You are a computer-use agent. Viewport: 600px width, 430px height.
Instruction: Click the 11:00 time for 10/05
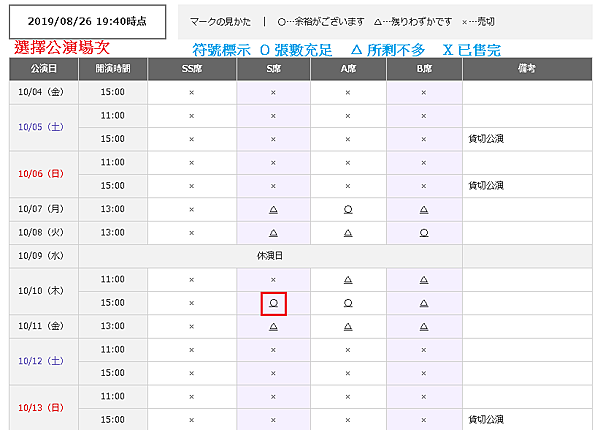pos(112,116)
